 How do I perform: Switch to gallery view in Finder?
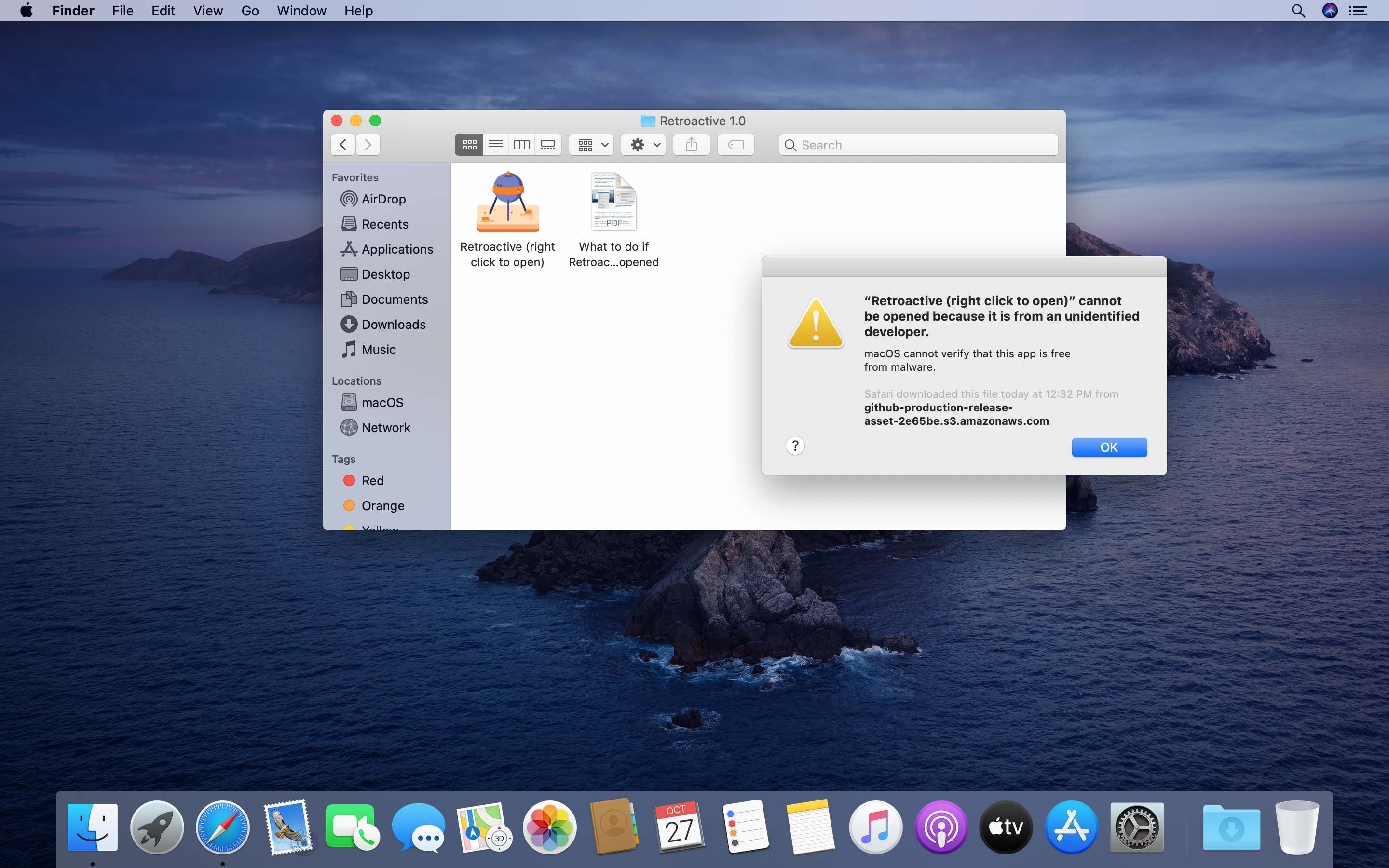click(x=547, y=145)
